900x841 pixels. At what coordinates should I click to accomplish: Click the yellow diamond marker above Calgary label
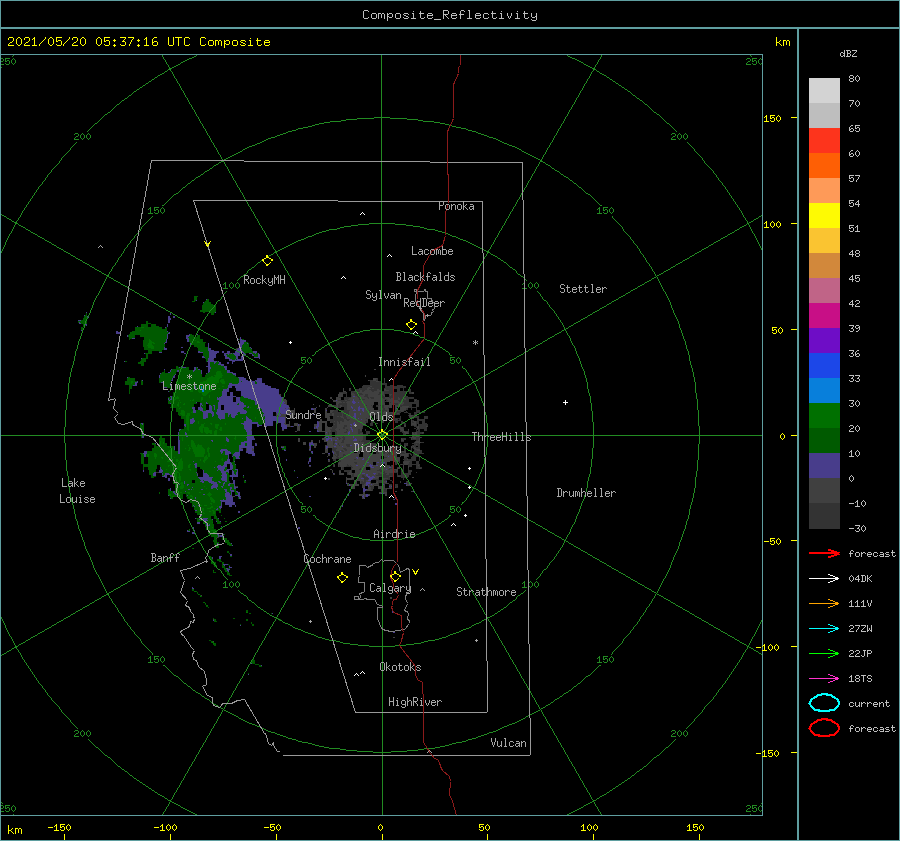pos(395,576)
